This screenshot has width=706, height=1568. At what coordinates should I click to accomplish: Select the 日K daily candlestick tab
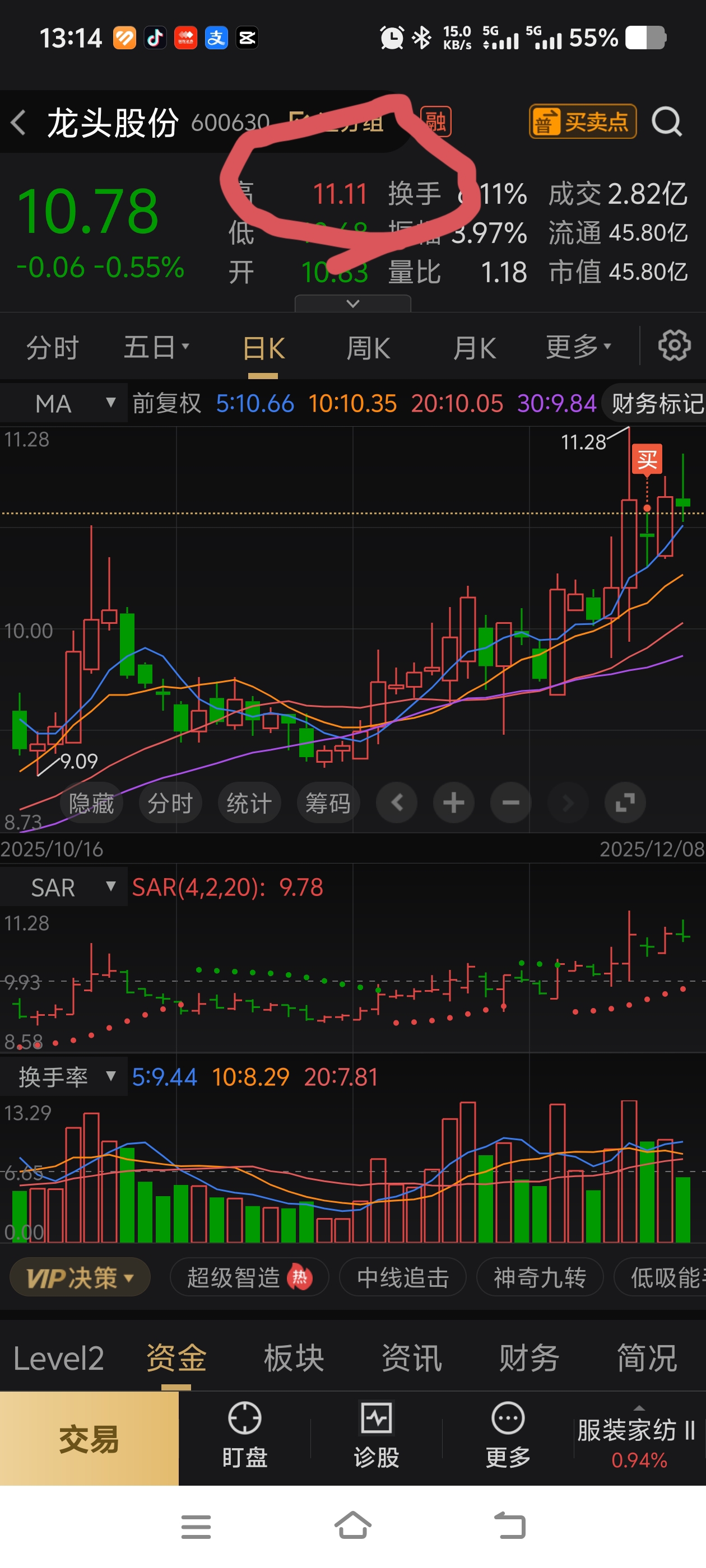264,349
